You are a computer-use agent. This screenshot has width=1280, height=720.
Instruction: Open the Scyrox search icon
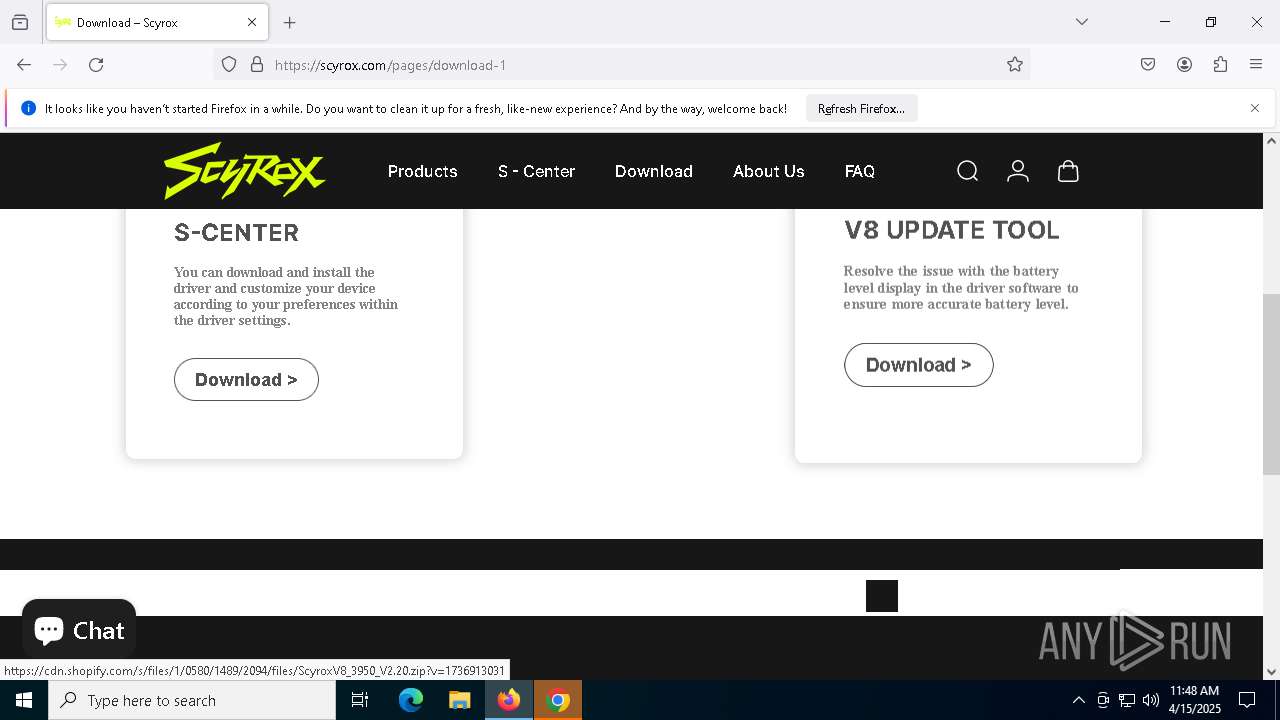click(x=967, y=171)
